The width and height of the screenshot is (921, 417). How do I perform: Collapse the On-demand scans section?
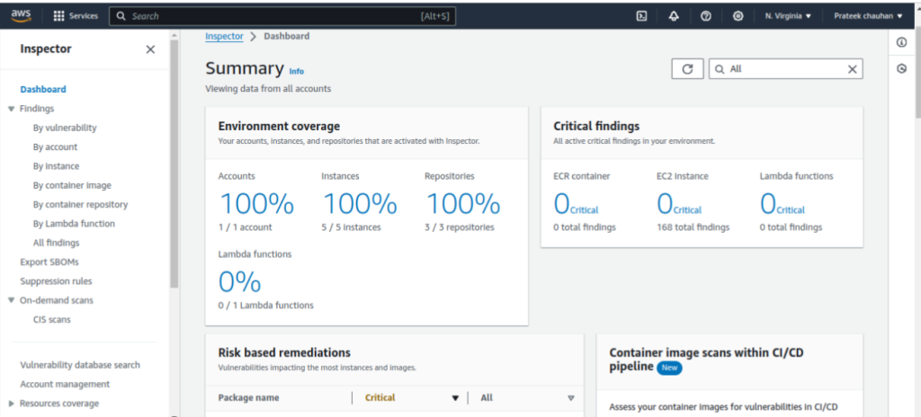11,300
